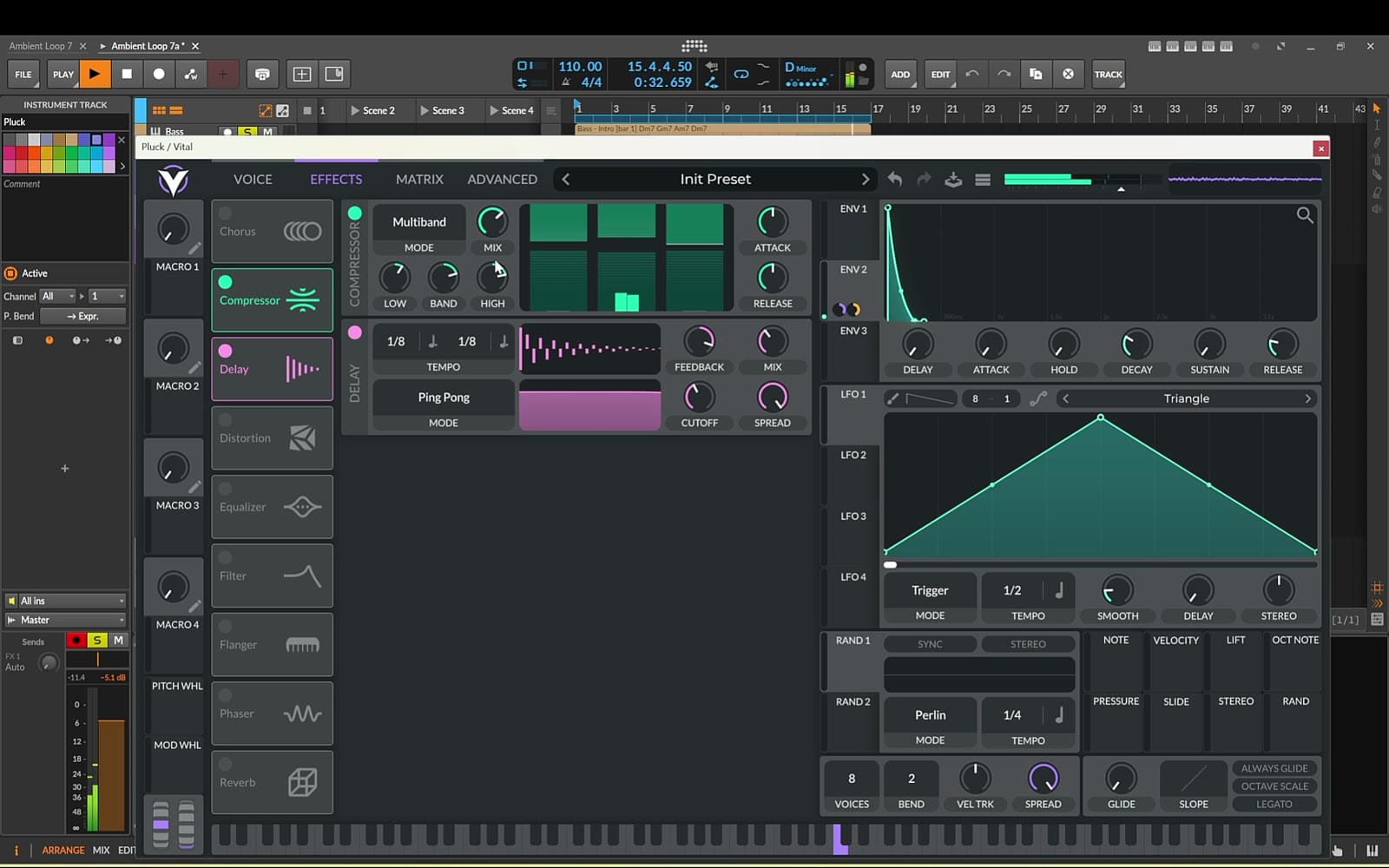This screenshot has height=868, width=1389.
Task: Click the clip launcher view icon
Action: point(159,110)
